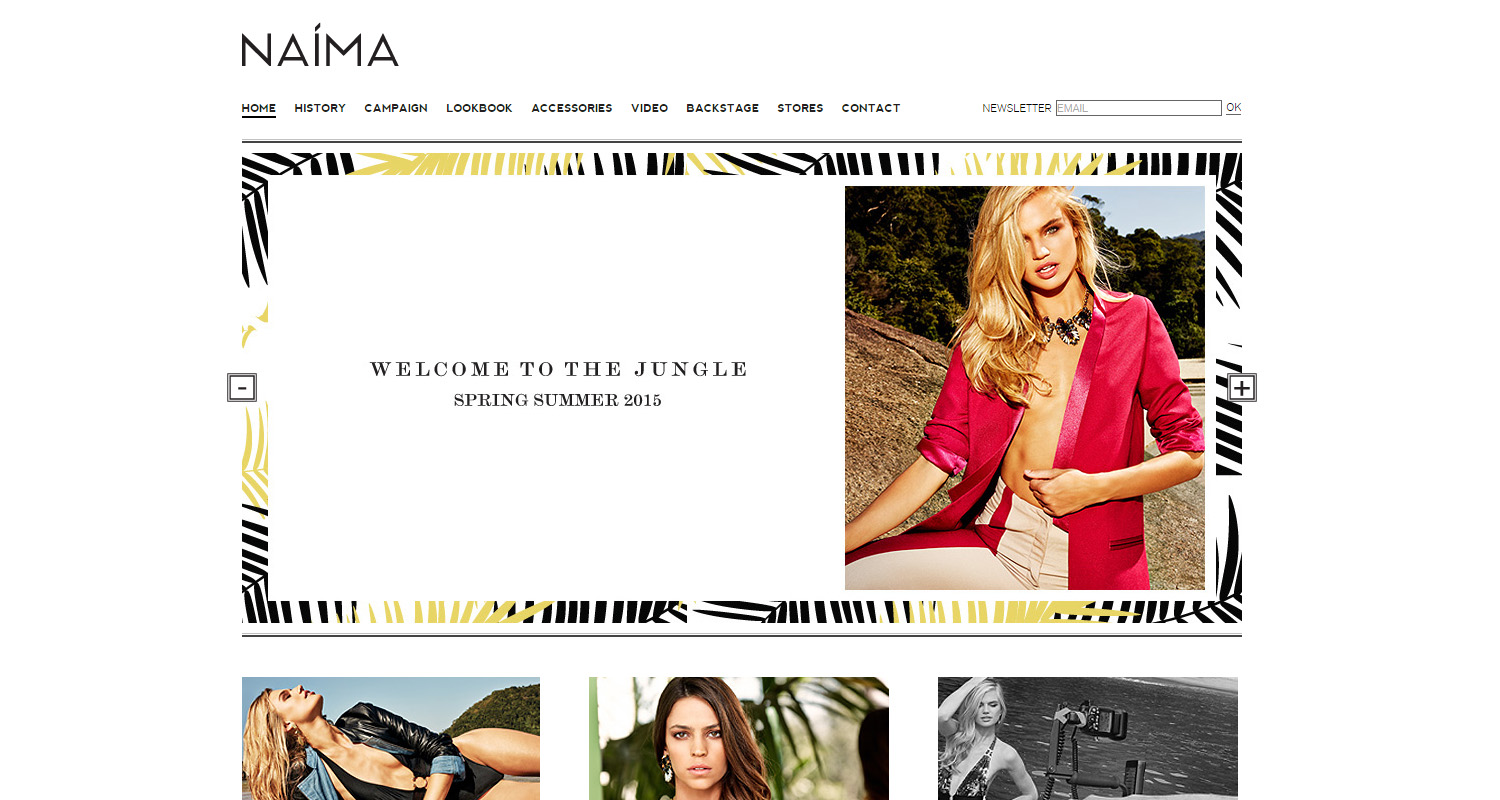1500x800 pixels.
Task: Select the HOME menu item
Action: (259, 108)
